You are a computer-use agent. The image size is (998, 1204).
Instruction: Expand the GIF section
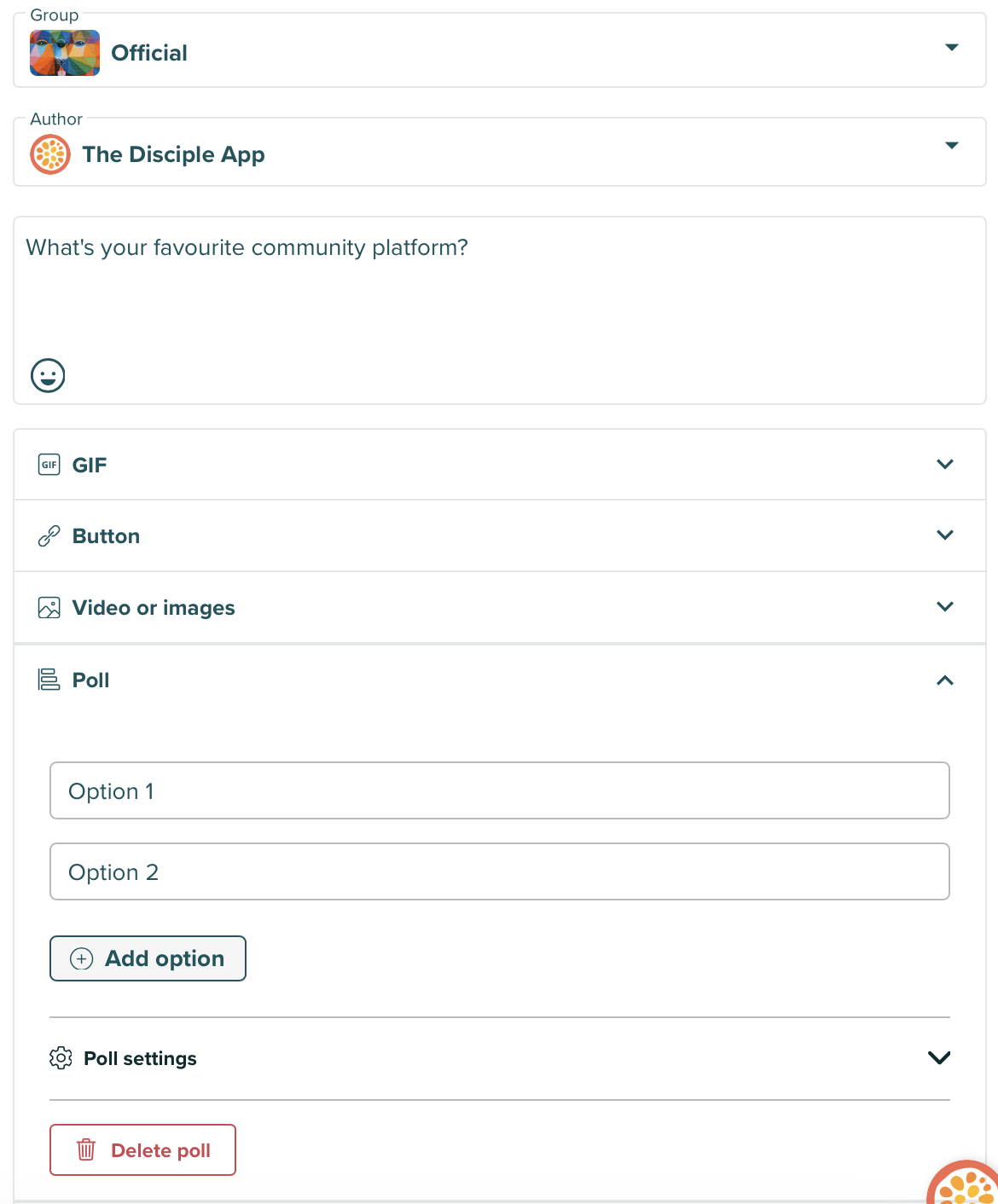944,465
